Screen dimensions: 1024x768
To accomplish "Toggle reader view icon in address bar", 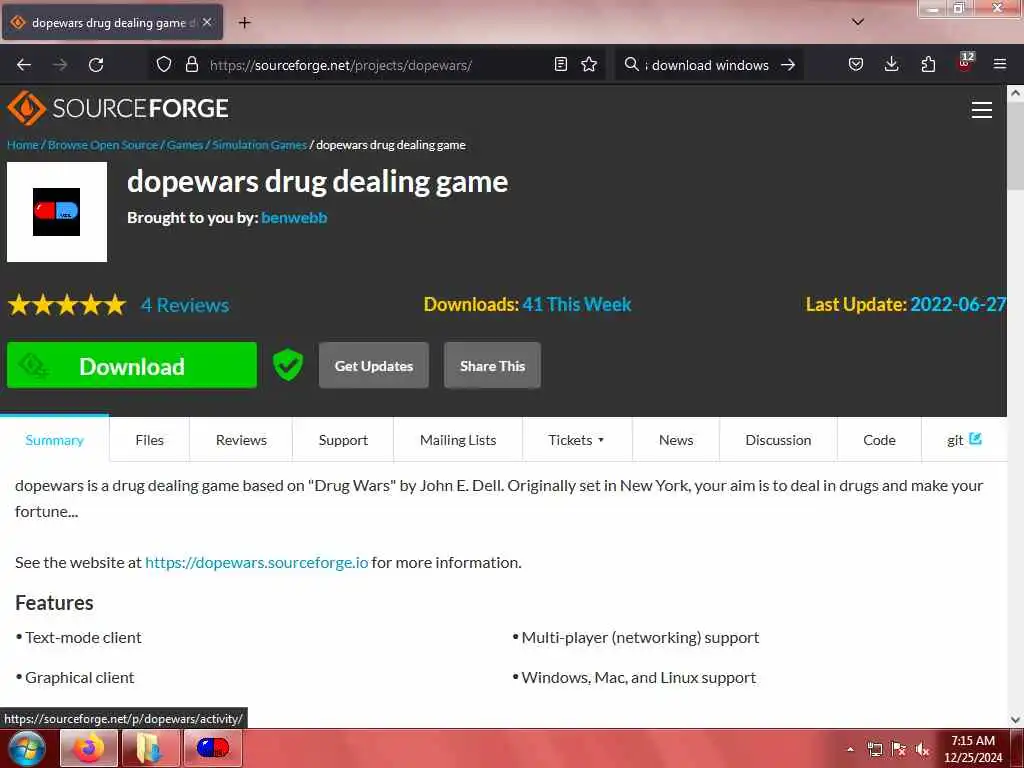I will coord(560,64).
